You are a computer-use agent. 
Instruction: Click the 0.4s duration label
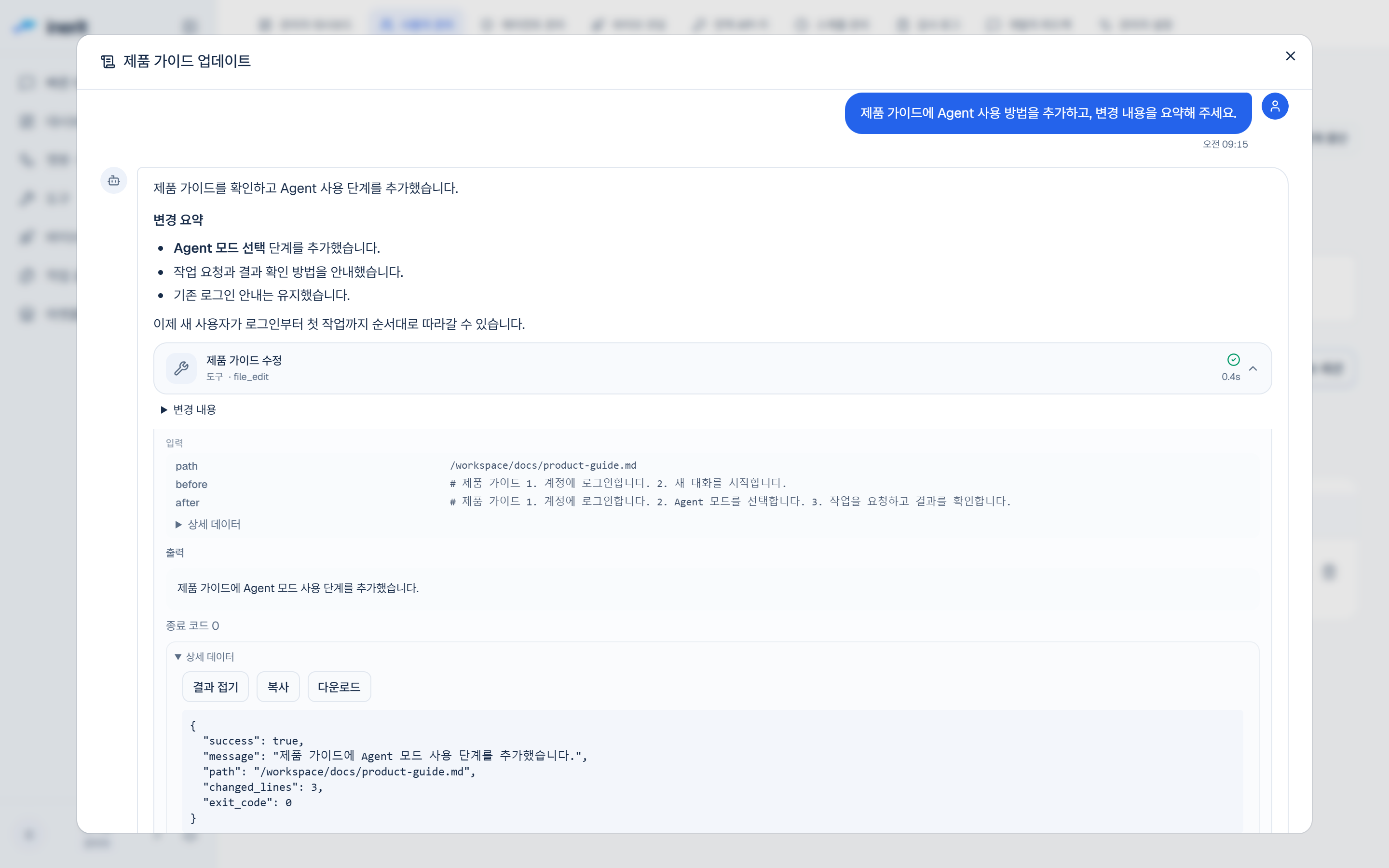1231,377
